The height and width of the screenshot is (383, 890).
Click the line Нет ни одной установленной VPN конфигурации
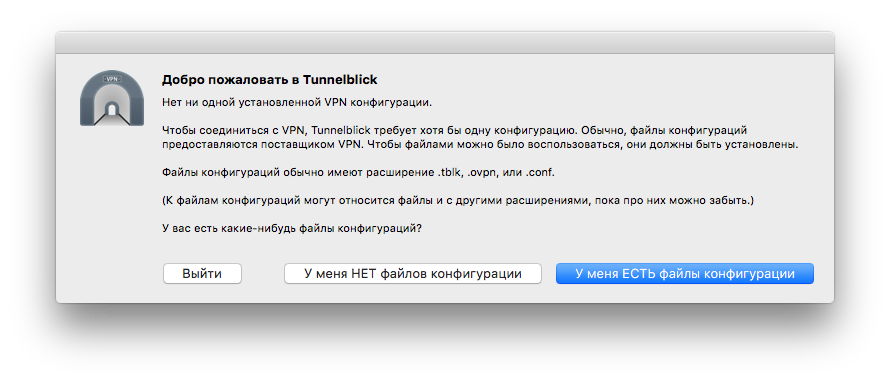(297, 103)
